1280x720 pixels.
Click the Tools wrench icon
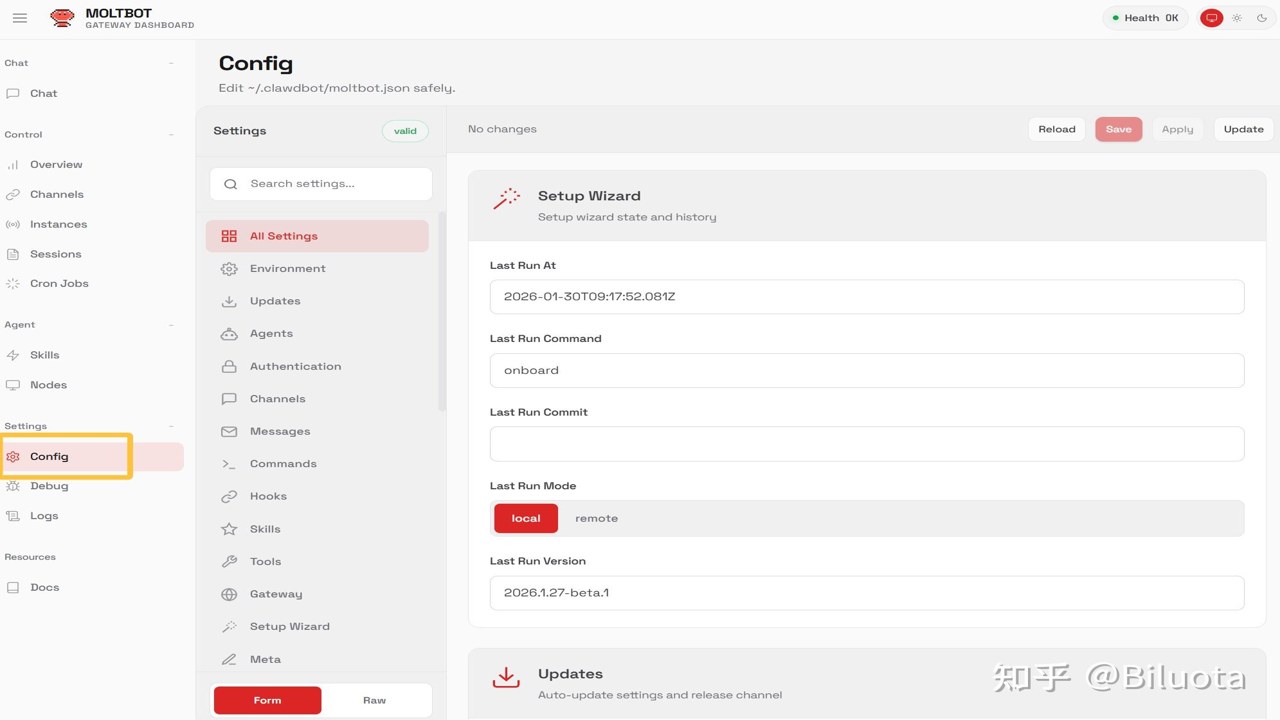(229, 561)
